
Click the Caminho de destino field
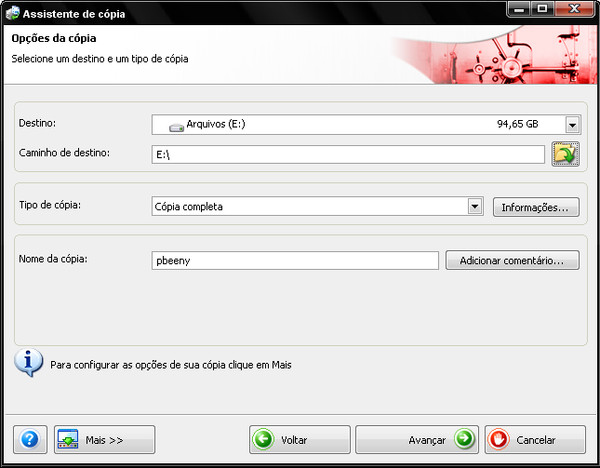click(x=348, y=154)
